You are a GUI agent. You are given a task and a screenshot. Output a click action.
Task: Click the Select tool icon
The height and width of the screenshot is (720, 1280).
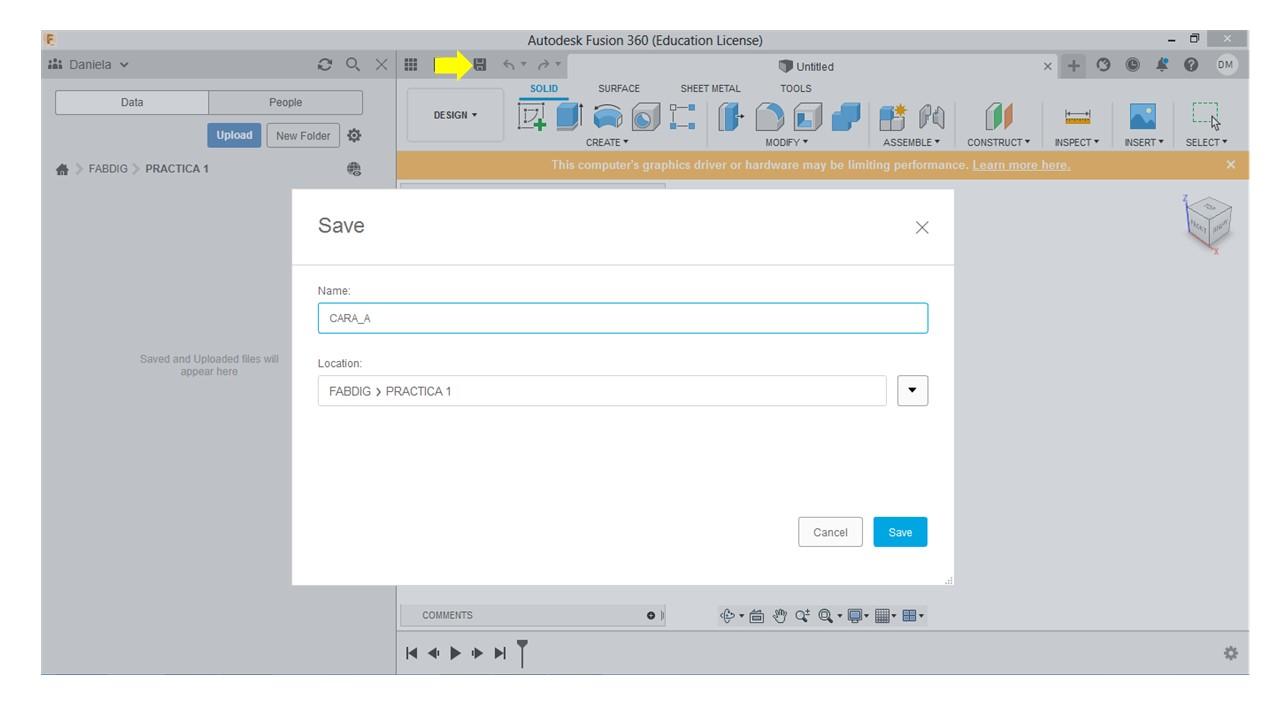click(1206, 116)
